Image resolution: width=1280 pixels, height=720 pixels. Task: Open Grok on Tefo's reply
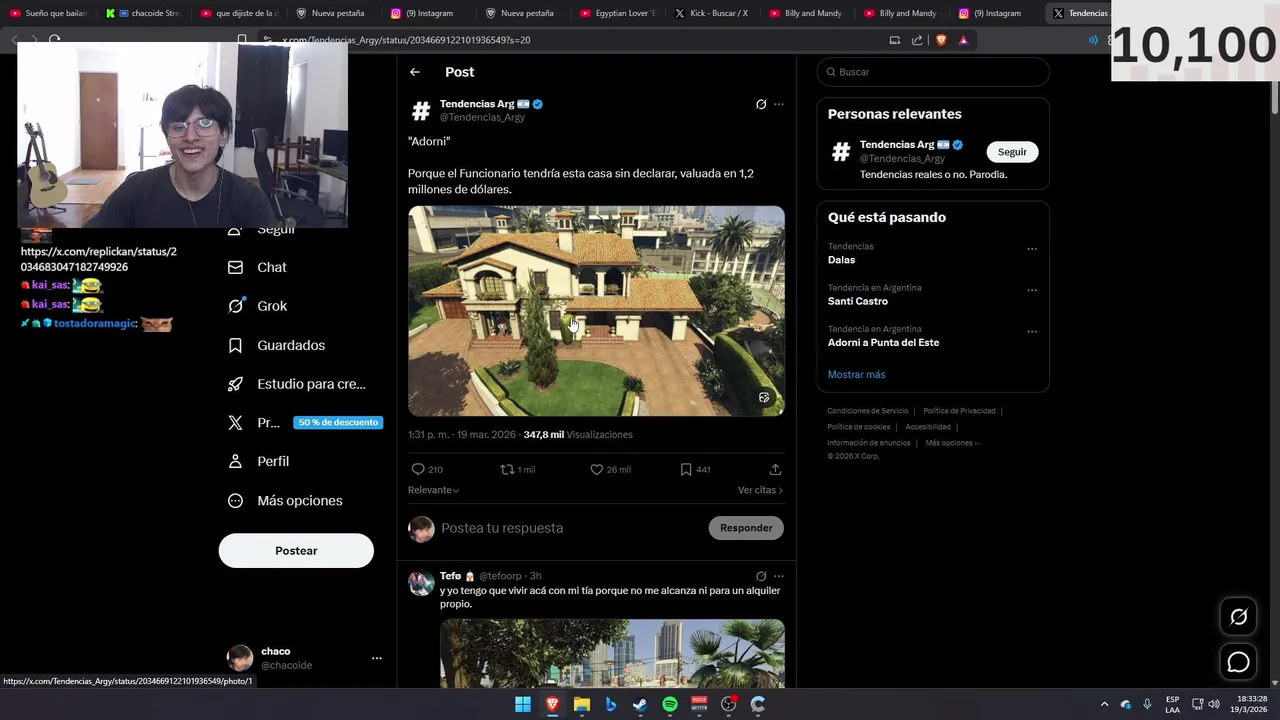coord(761,576)
